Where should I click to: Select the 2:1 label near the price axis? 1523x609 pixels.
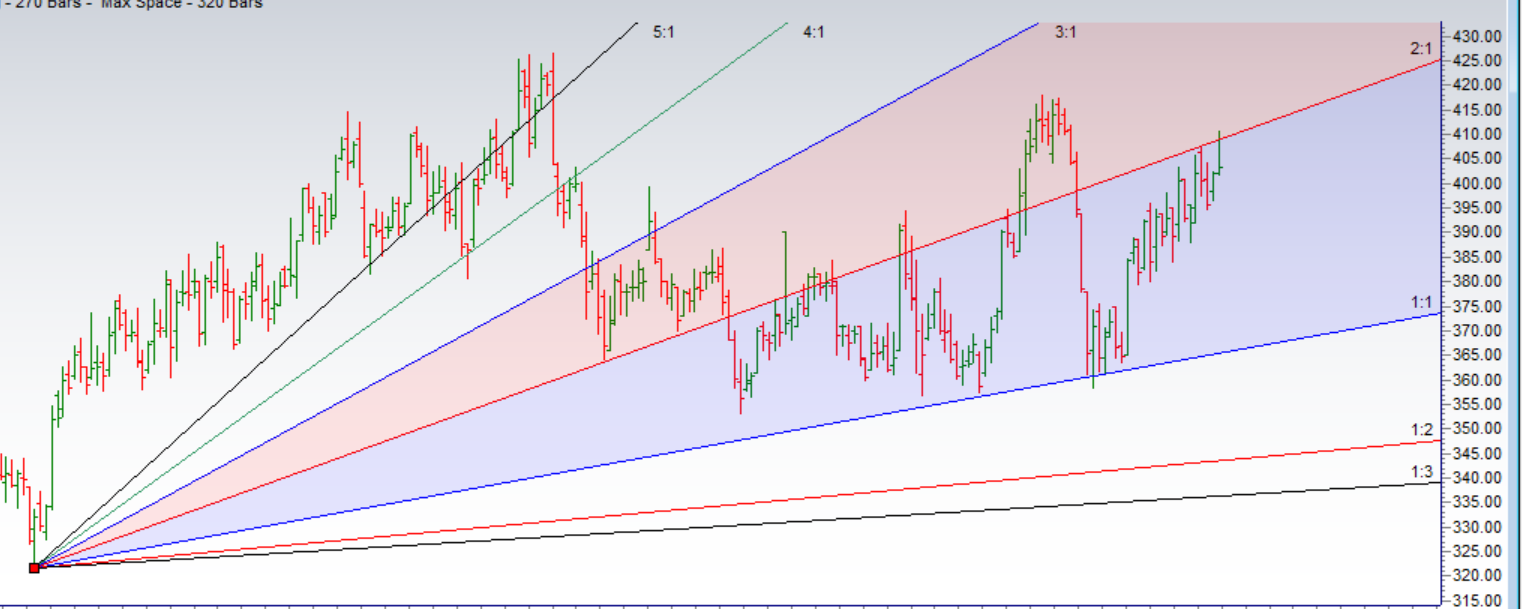1422,48
